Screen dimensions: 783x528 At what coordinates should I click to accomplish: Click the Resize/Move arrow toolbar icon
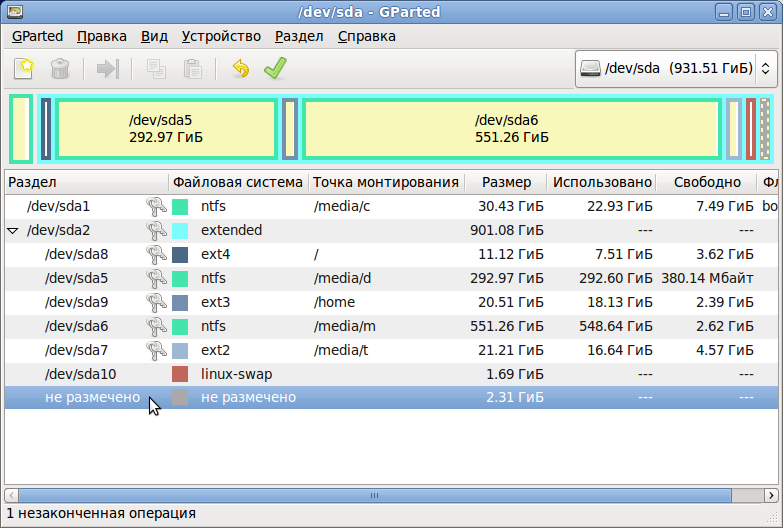[107, 68]
